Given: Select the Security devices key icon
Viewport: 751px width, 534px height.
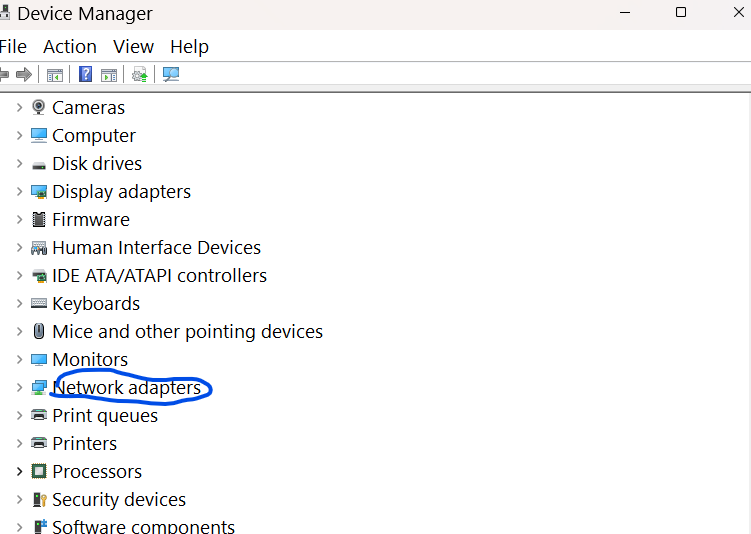Looking at the screenshot, I should coord(39,500).
